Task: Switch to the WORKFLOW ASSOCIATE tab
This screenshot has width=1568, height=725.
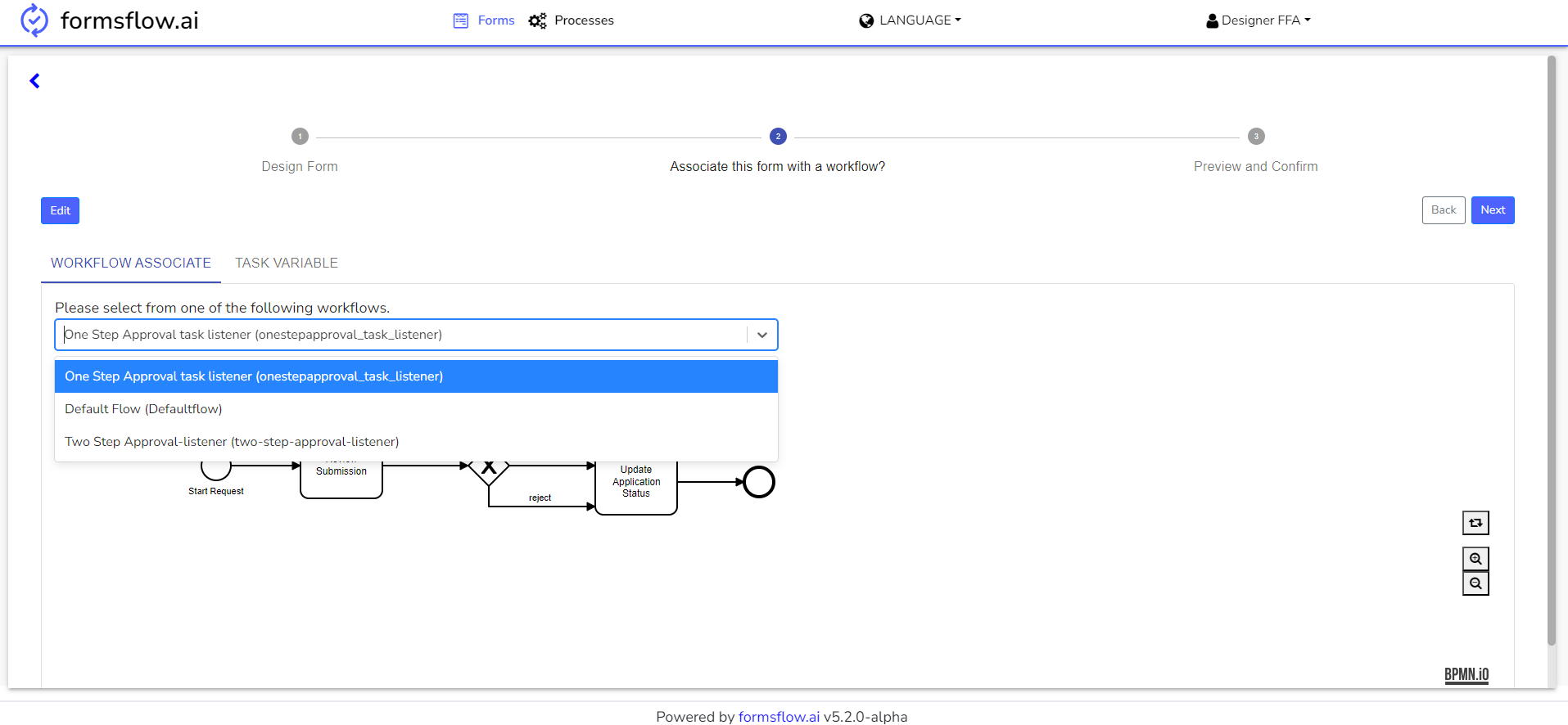Action: 131,263
